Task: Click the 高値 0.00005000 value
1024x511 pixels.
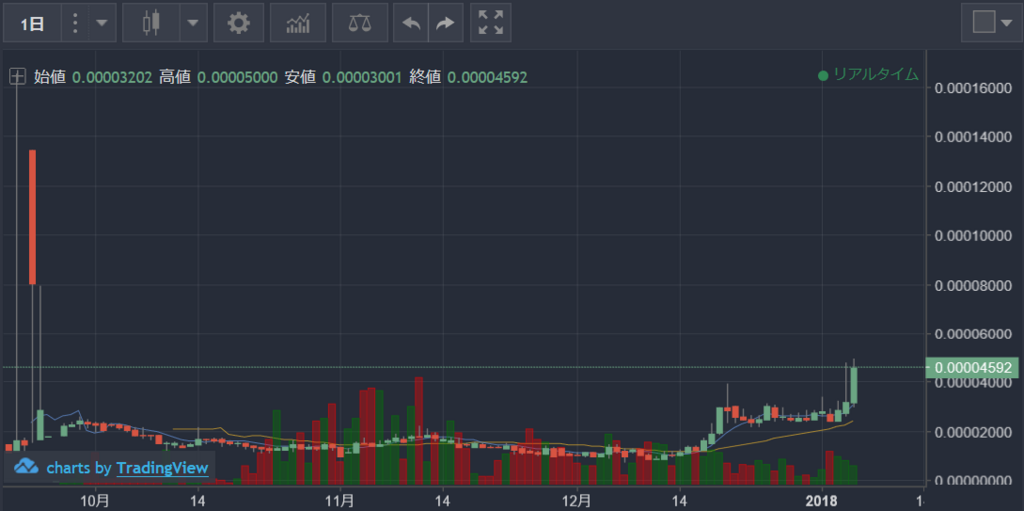Action: point(237,78)
